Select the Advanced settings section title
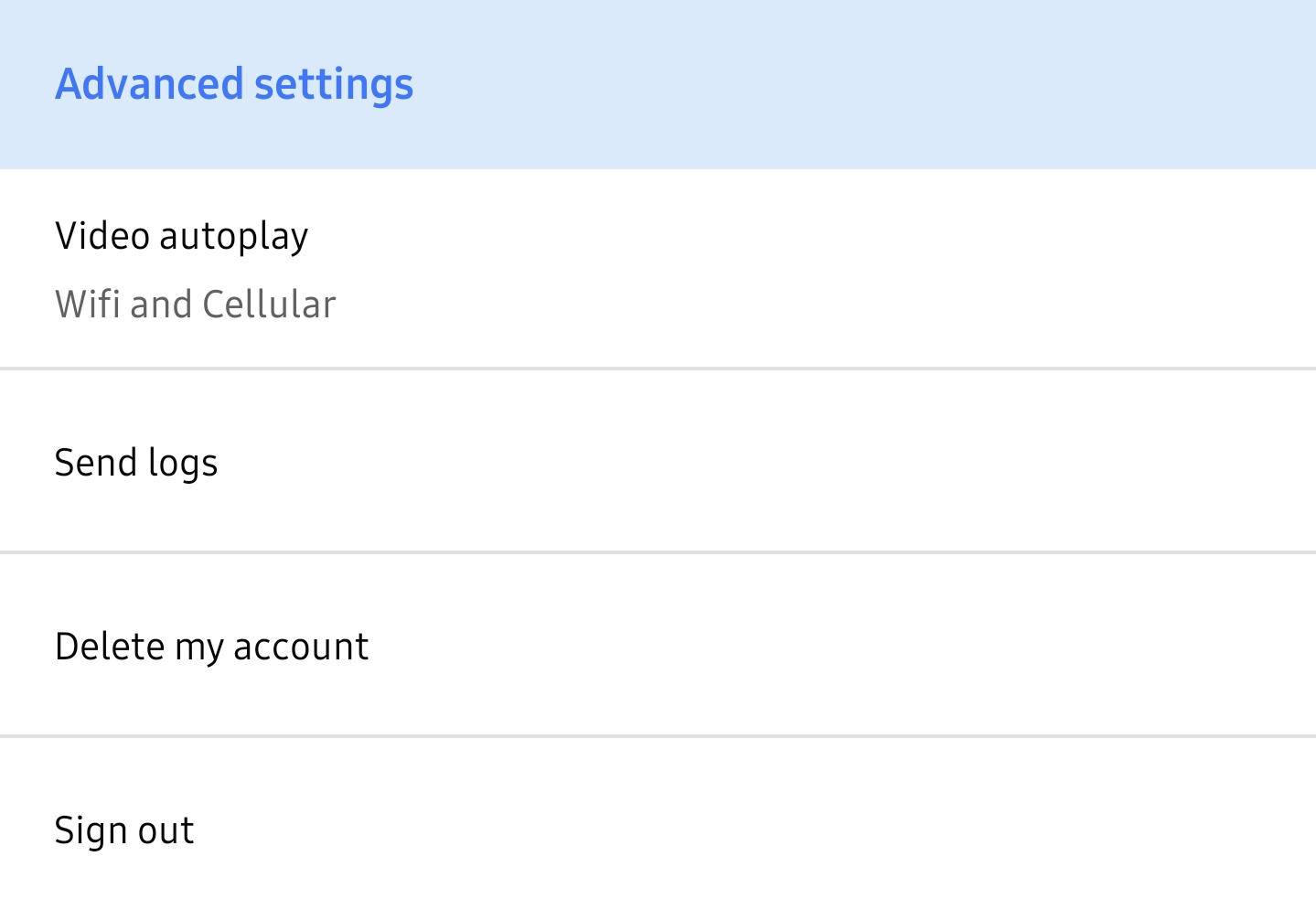Image resolution: width=1316 pixels, height=899 pixels. click(234, 84)
